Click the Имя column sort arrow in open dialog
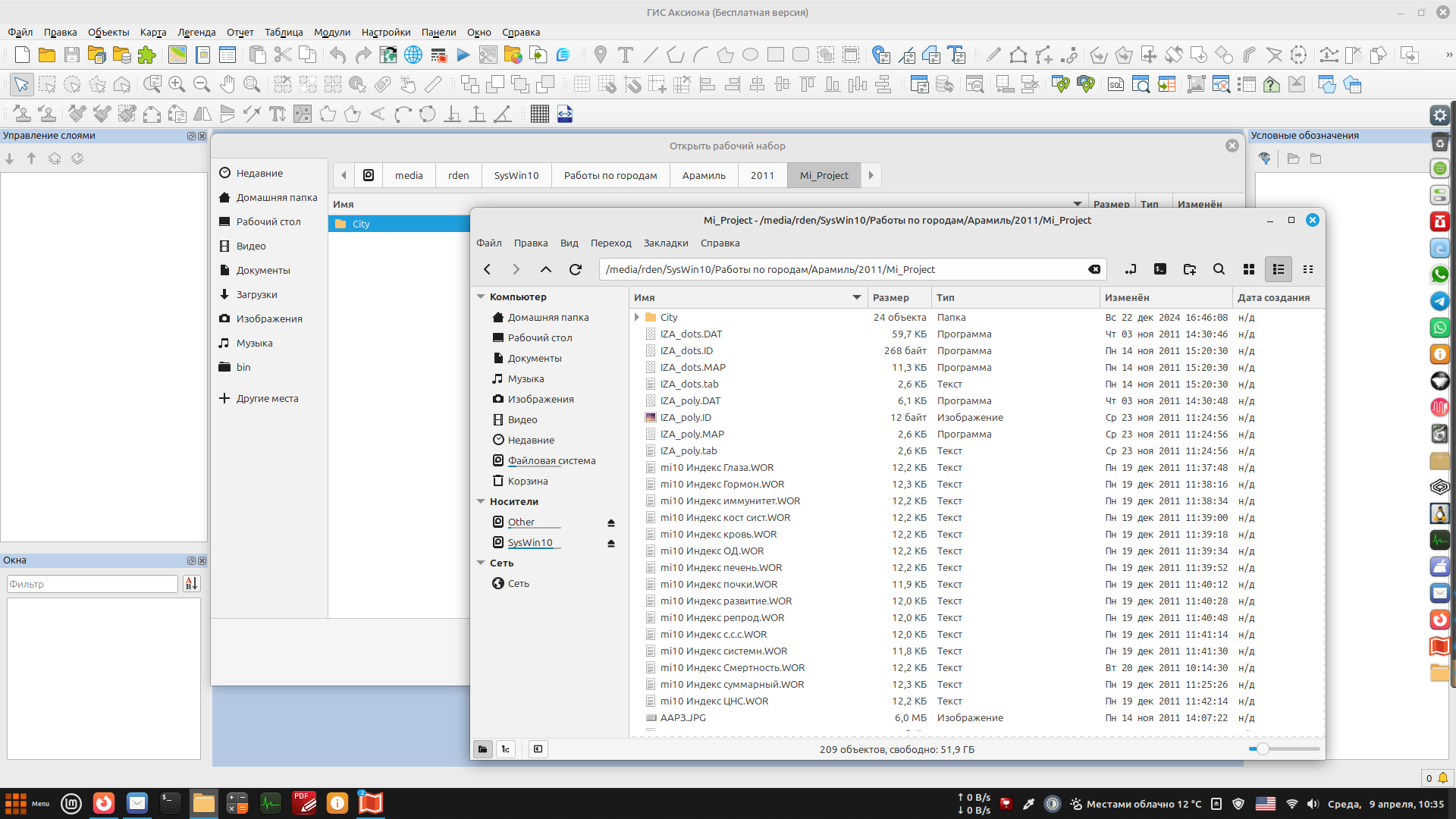 [x=1078, y=204]
